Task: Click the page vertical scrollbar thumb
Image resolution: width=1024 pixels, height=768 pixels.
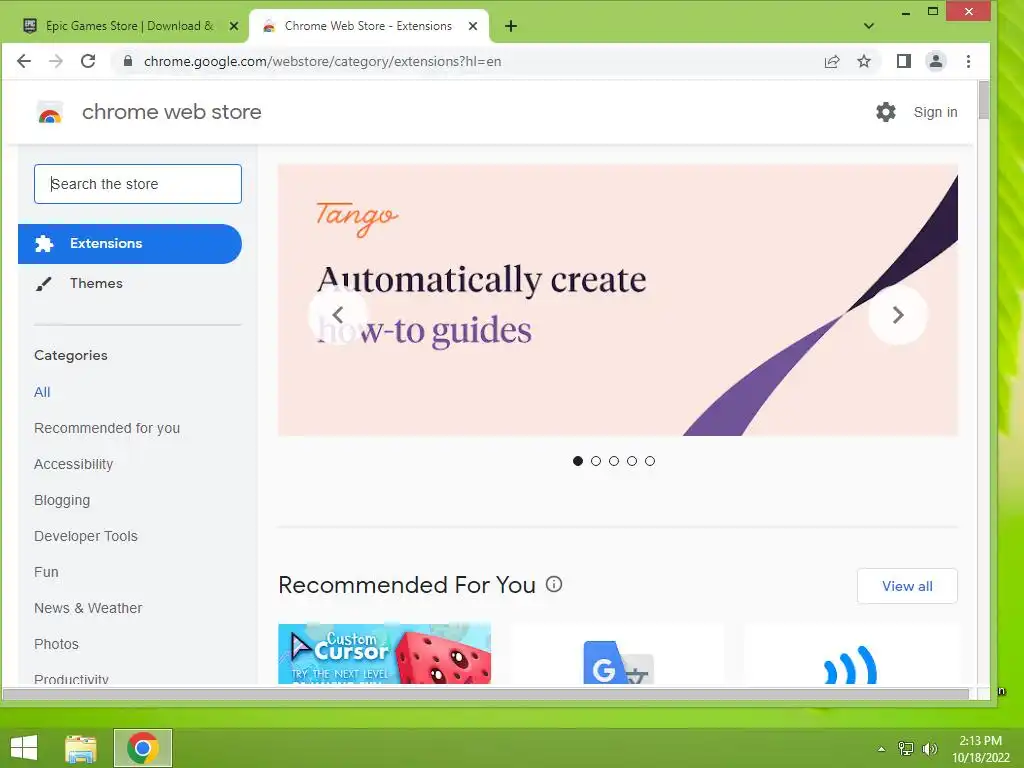Action: coord(984,100)
